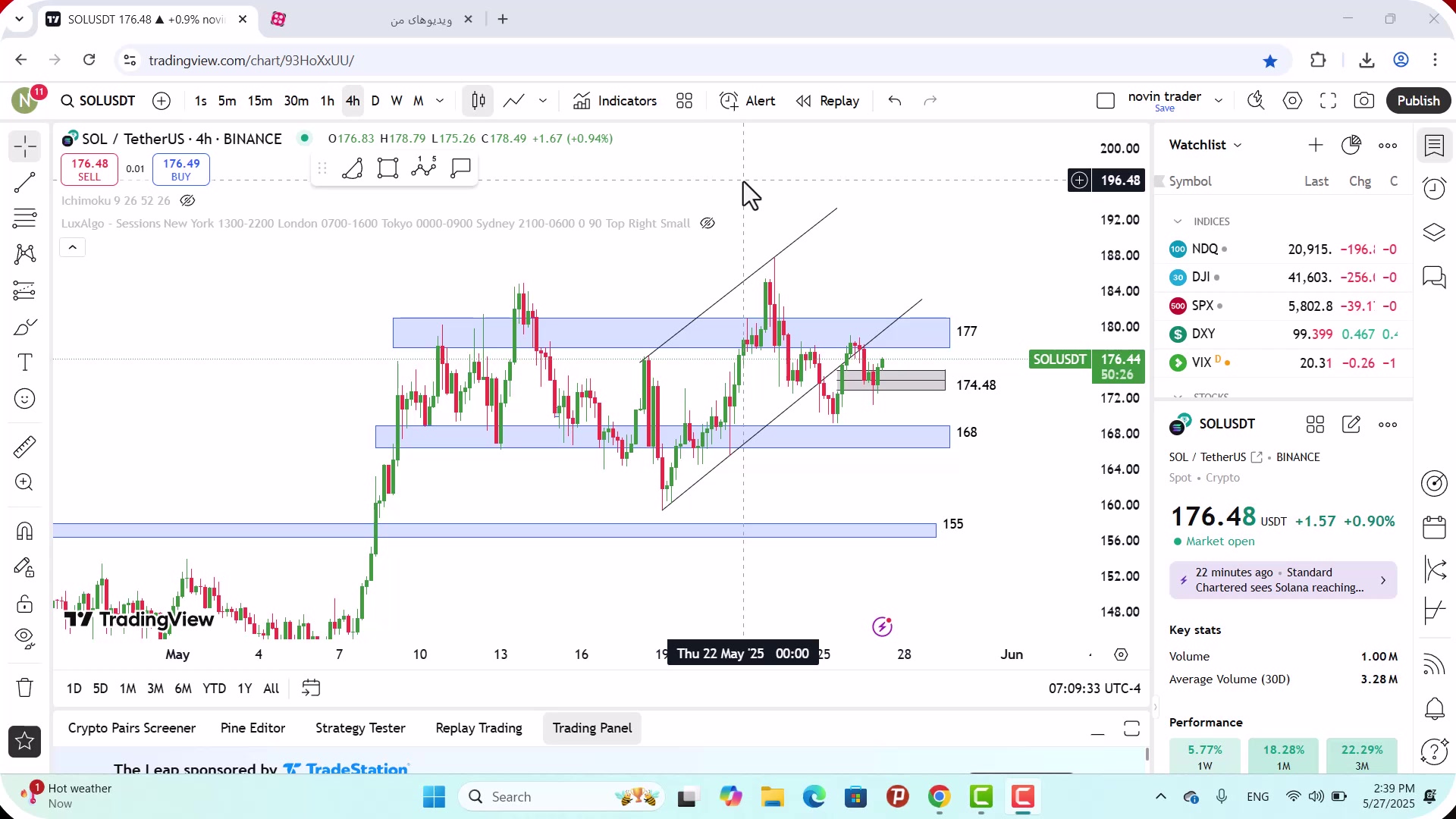This screenshot has width=1456, height=819.
Task: Remove drawings with the trash icon
Action: (25, 688)
